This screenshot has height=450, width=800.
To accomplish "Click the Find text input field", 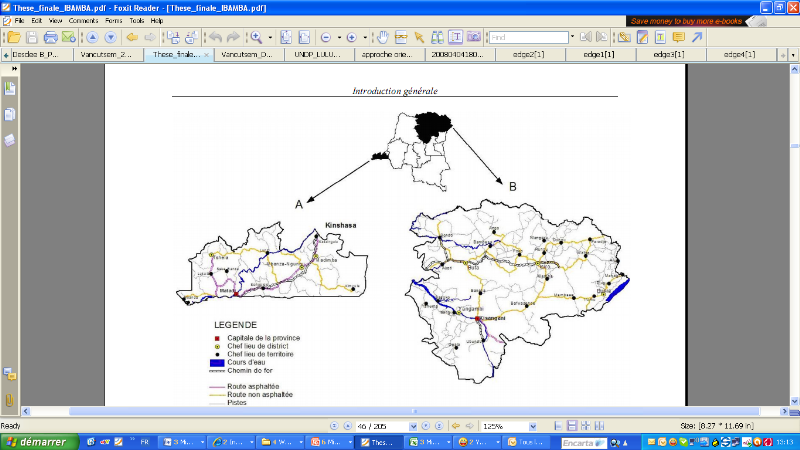I will 528,37.
